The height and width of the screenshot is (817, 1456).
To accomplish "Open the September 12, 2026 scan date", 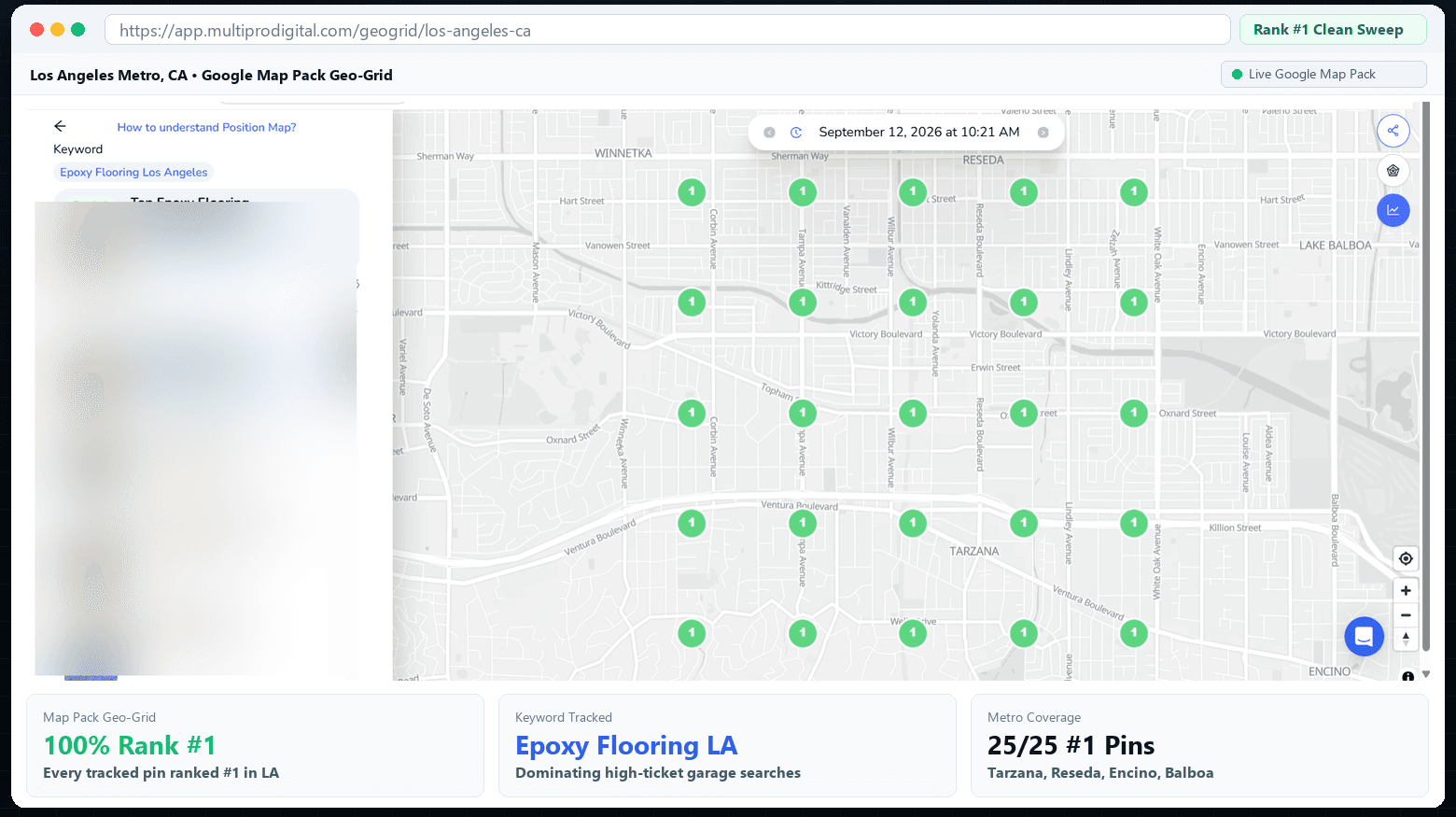I will click(x=919, y=133).
